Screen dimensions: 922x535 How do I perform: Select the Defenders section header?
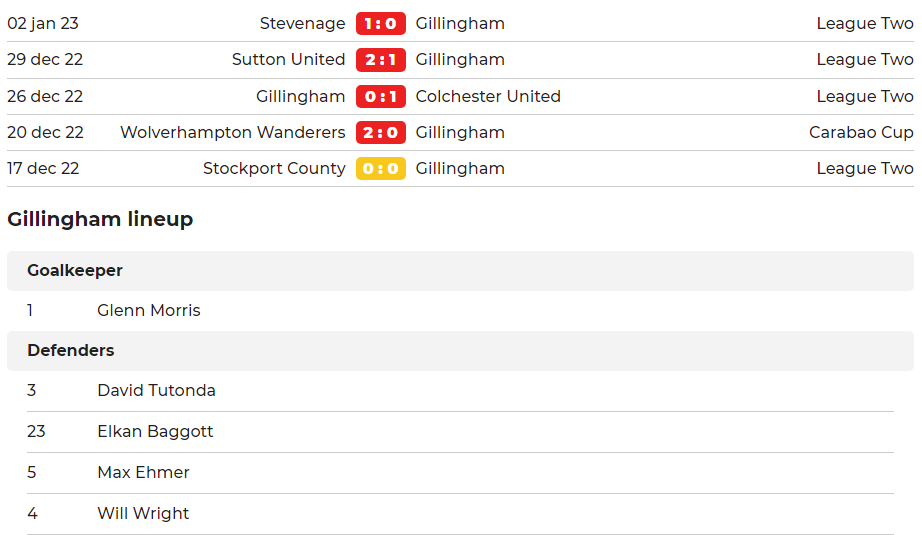(460, 350)
